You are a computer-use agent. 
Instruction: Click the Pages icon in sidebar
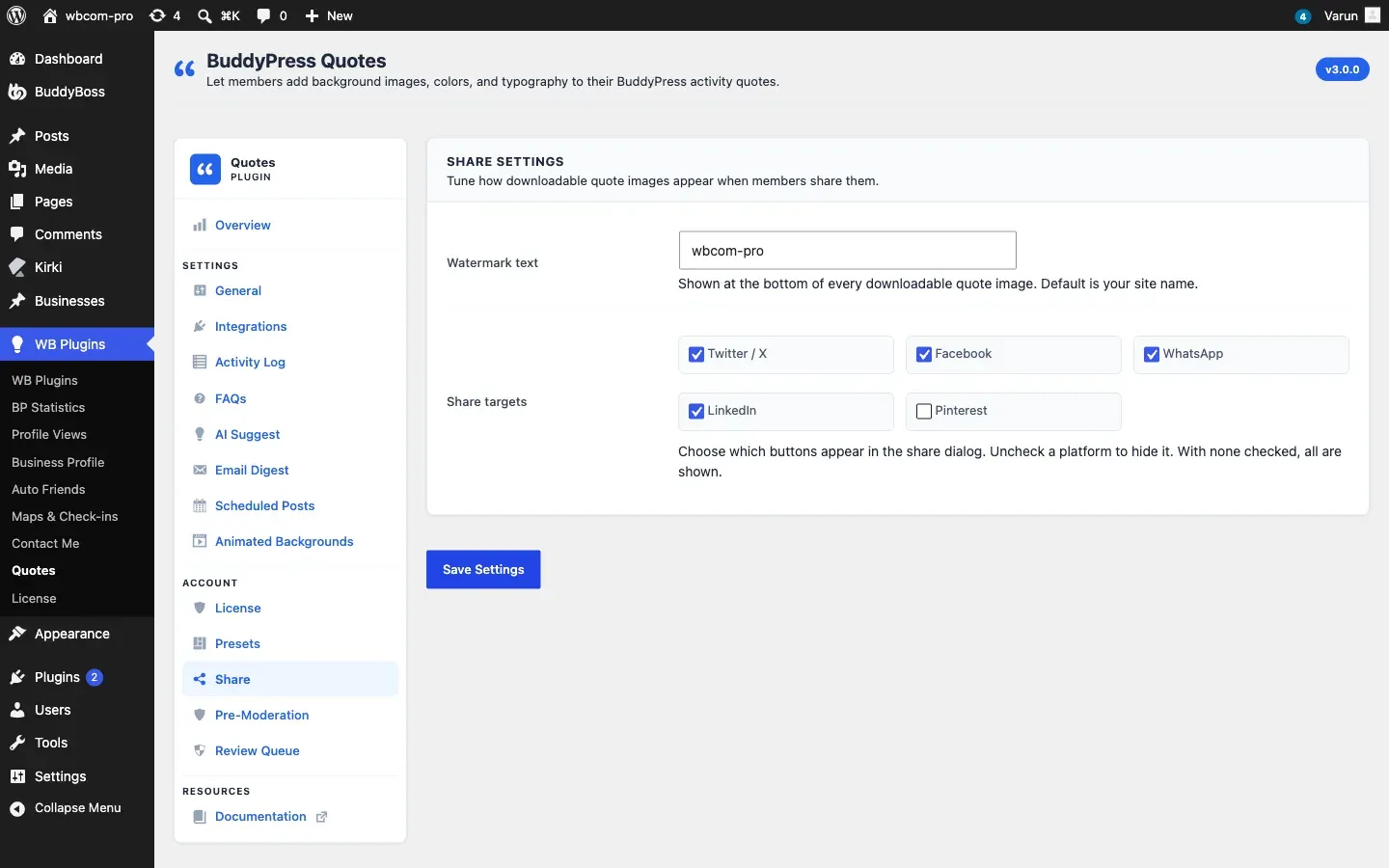pyautogui.click(x=17, y=202)
